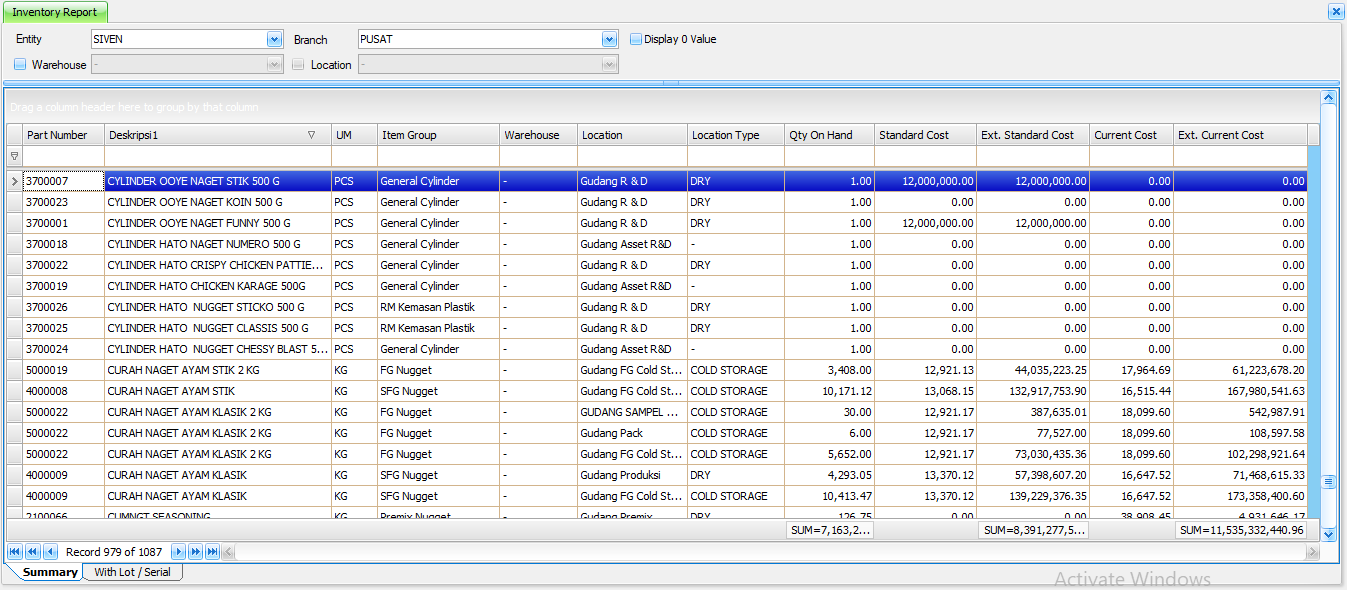1347x590 pixels.
Task: Sort by UM column header
Action: (x=355, y=135)
